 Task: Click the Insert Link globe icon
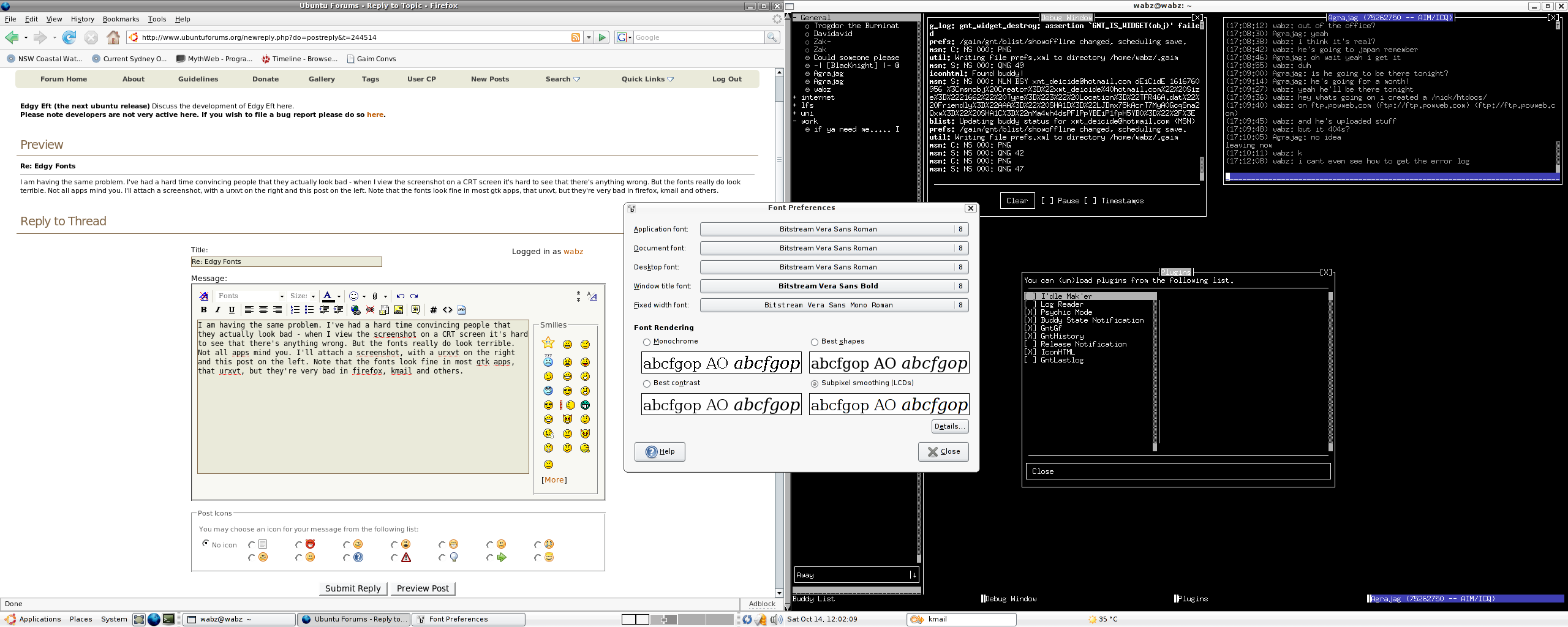[355, 310]
